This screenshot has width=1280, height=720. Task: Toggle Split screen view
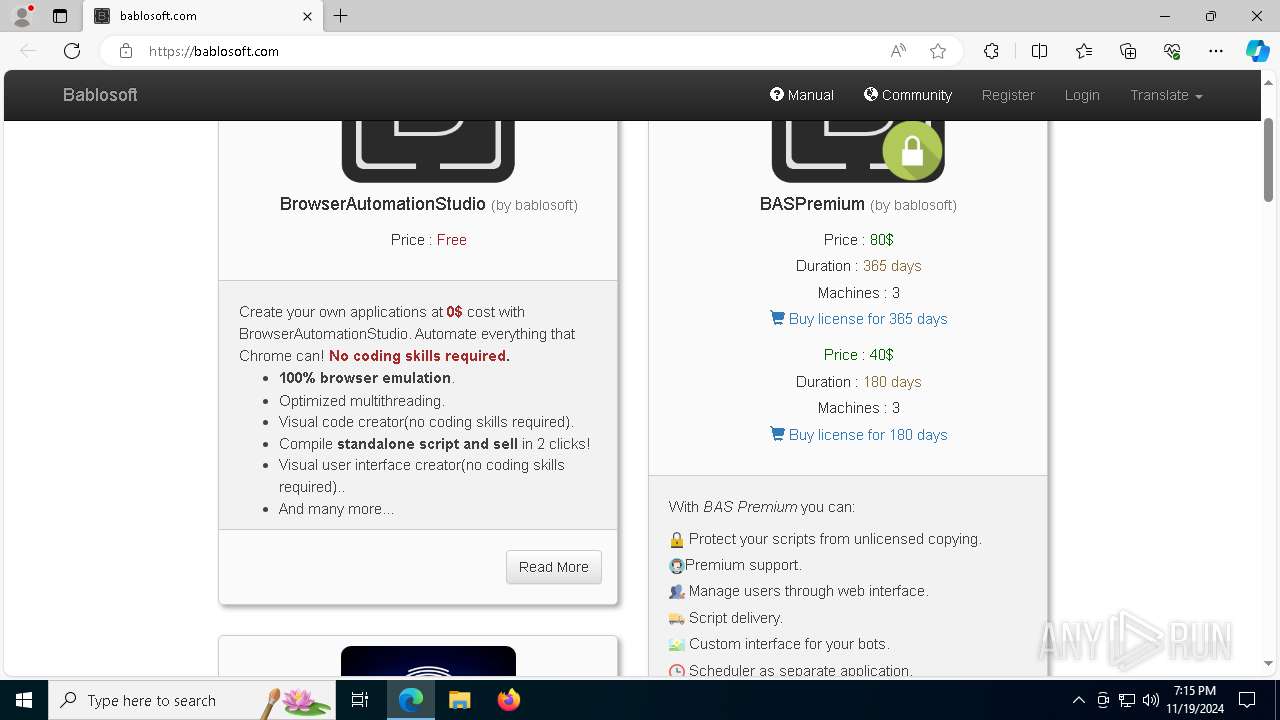click(x=1039, y=51)
